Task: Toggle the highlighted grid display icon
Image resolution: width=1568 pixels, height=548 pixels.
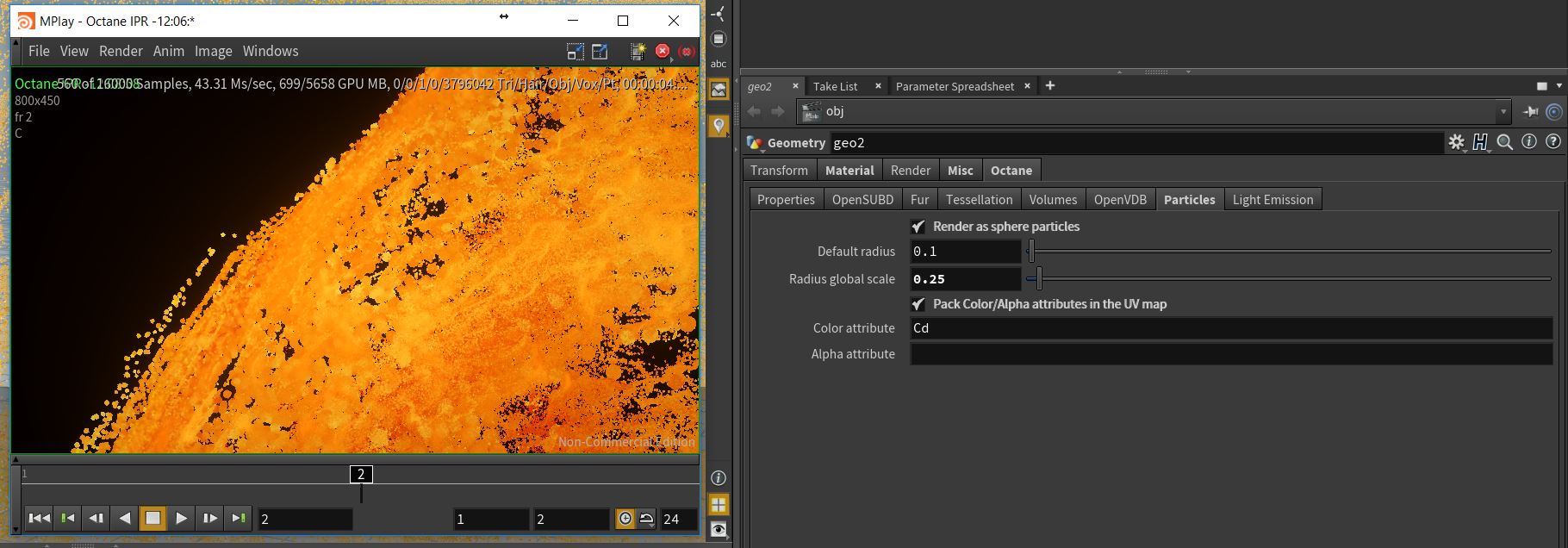Action: click(x=719, y=504)
